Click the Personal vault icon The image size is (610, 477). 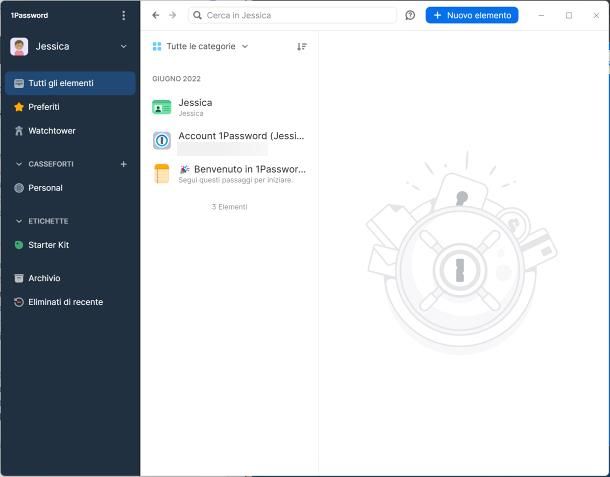click(x=19, y=188)
